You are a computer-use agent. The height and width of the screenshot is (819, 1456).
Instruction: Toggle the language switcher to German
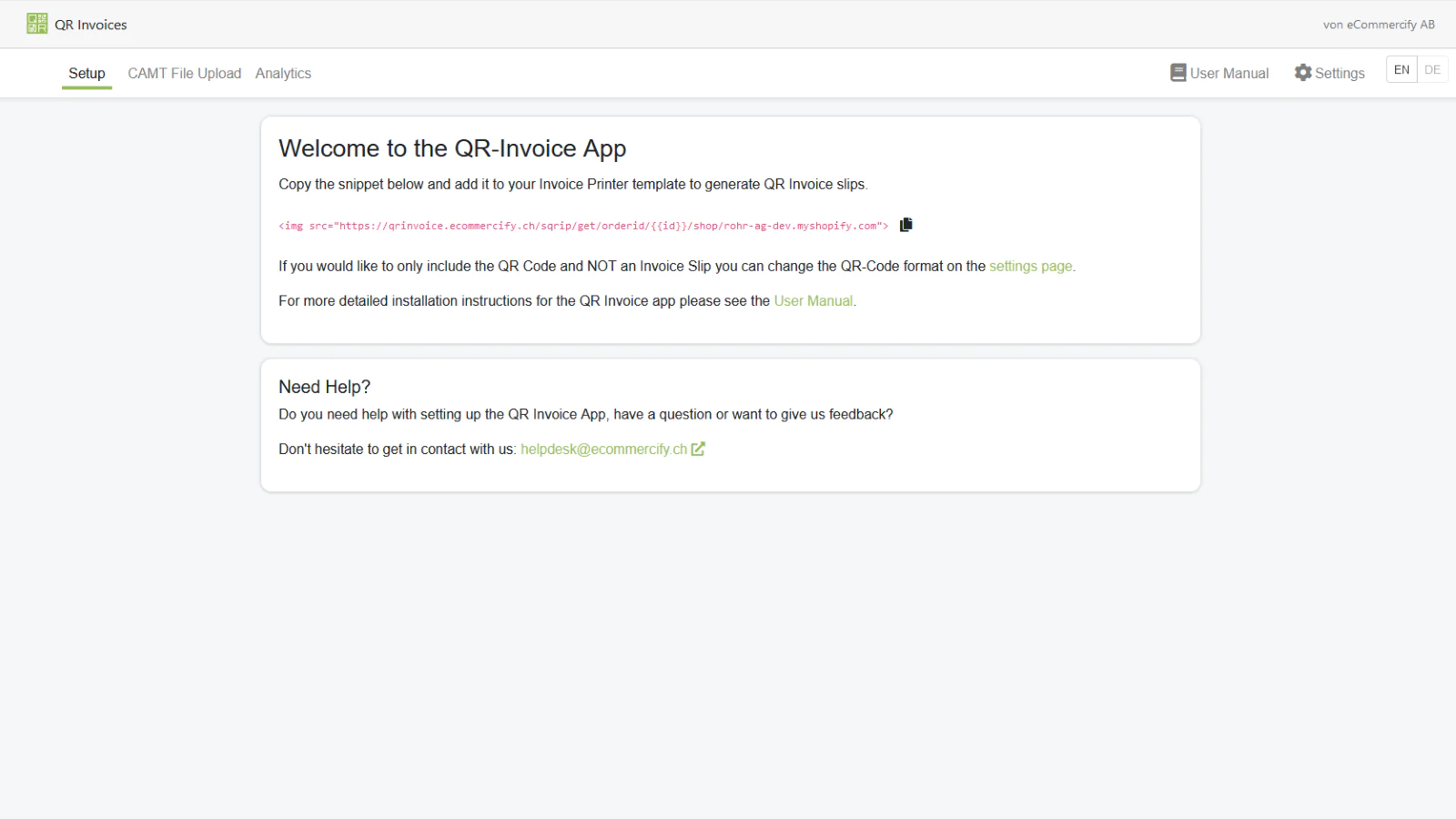click(x=1432, y=68)
